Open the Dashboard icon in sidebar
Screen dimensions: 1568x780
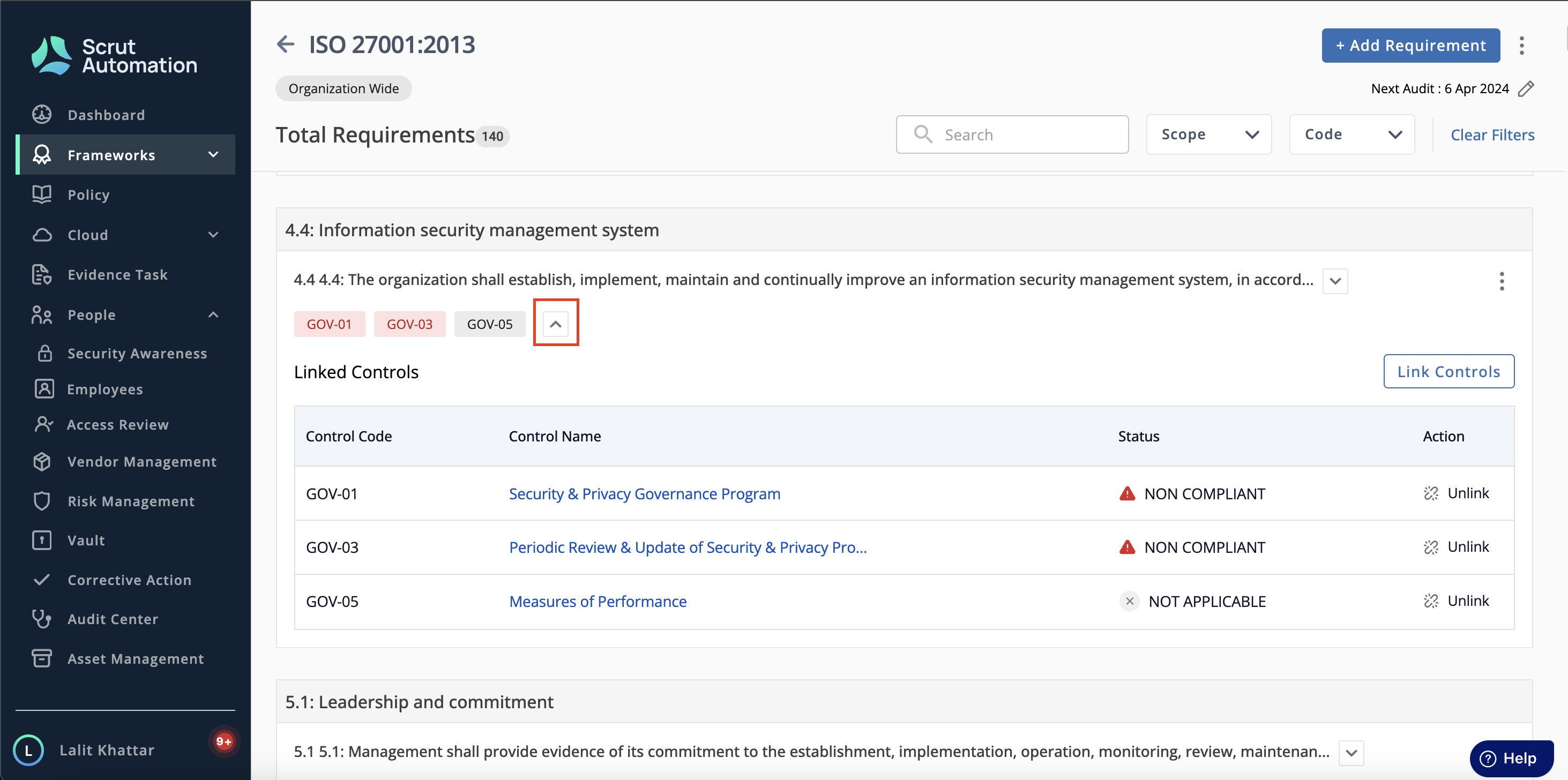click(42, 115)
